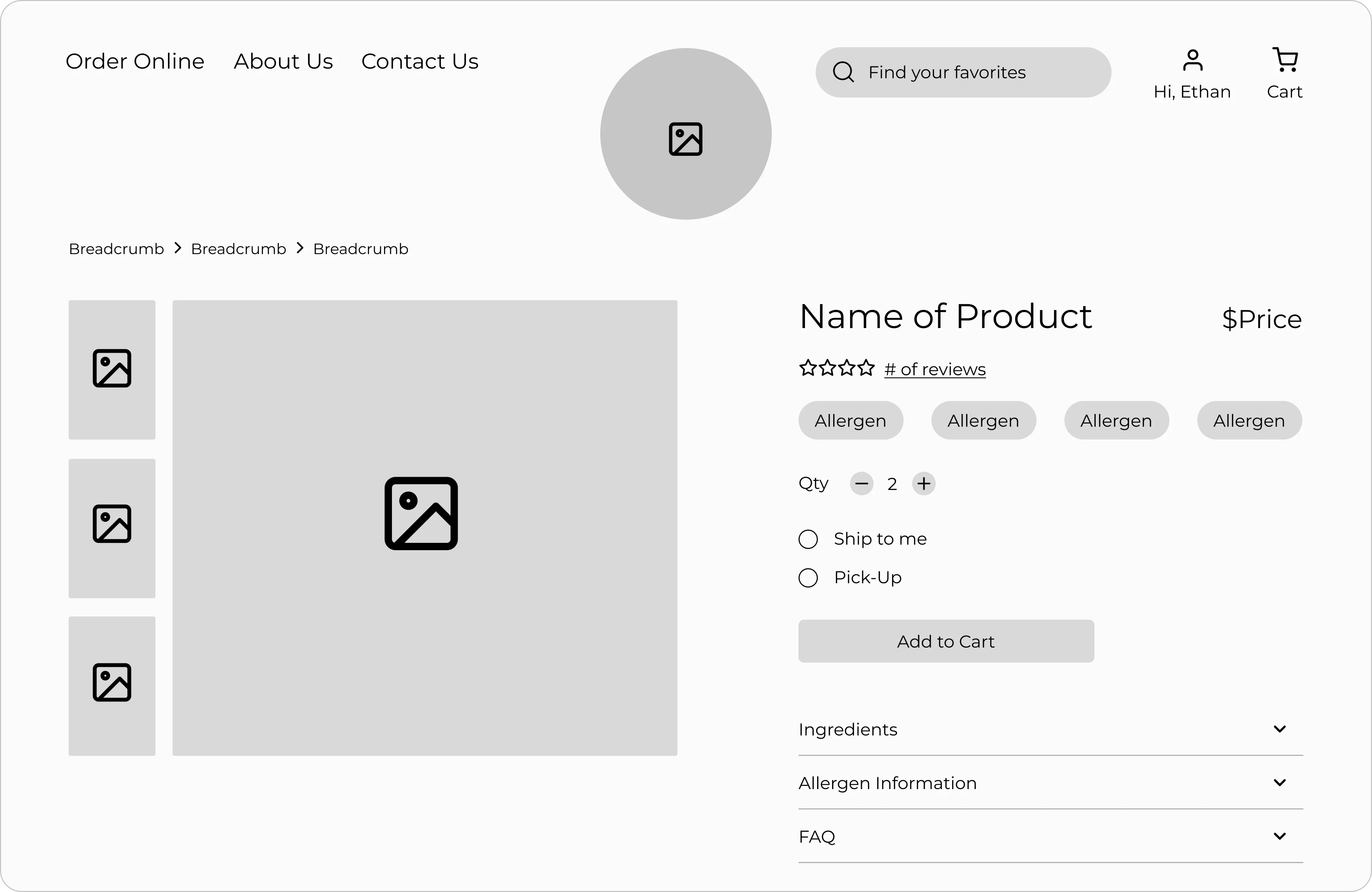Click the Add to Cart button
Screen dimensions: 1372x892
pyautogui.click(x=946, y=641)
